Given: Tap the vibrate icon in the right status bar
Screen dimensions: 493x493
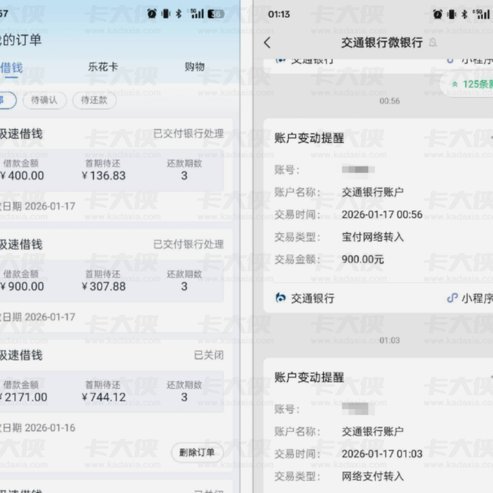Looking at the screenshot, I should coord(452,14).
